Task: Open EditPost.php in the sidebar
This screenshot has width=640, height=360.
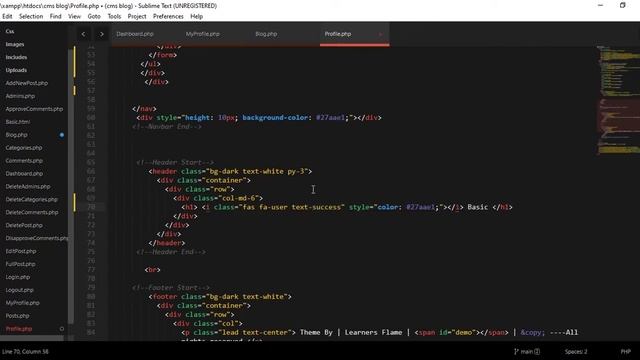Action: click(x=21, y=251)
